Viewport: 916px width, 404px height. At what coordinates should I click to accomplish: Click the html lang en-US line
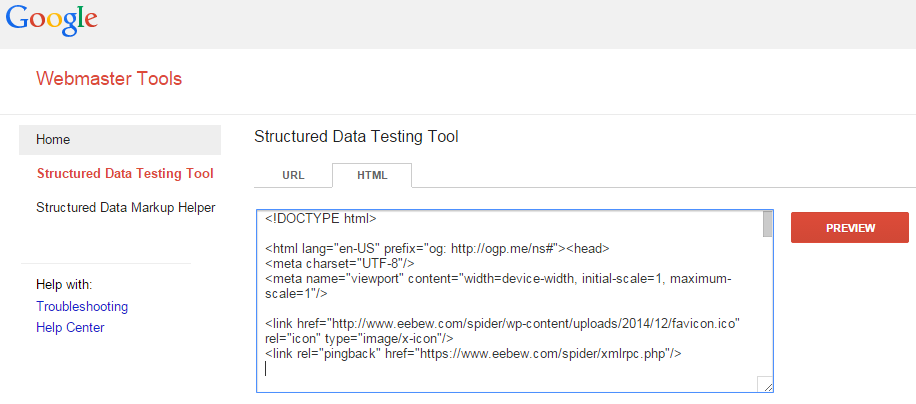(x=437, y=249)
